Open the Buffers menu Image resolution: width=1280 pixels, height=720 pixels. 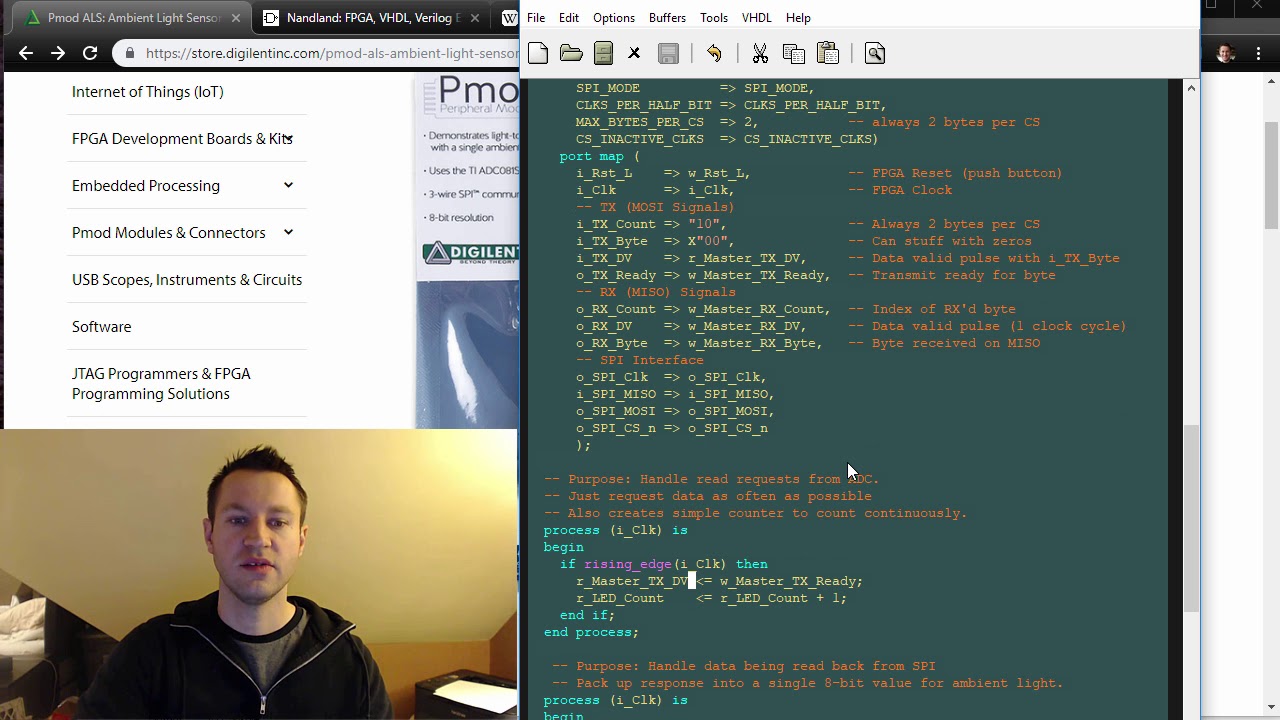pos(667,18)
